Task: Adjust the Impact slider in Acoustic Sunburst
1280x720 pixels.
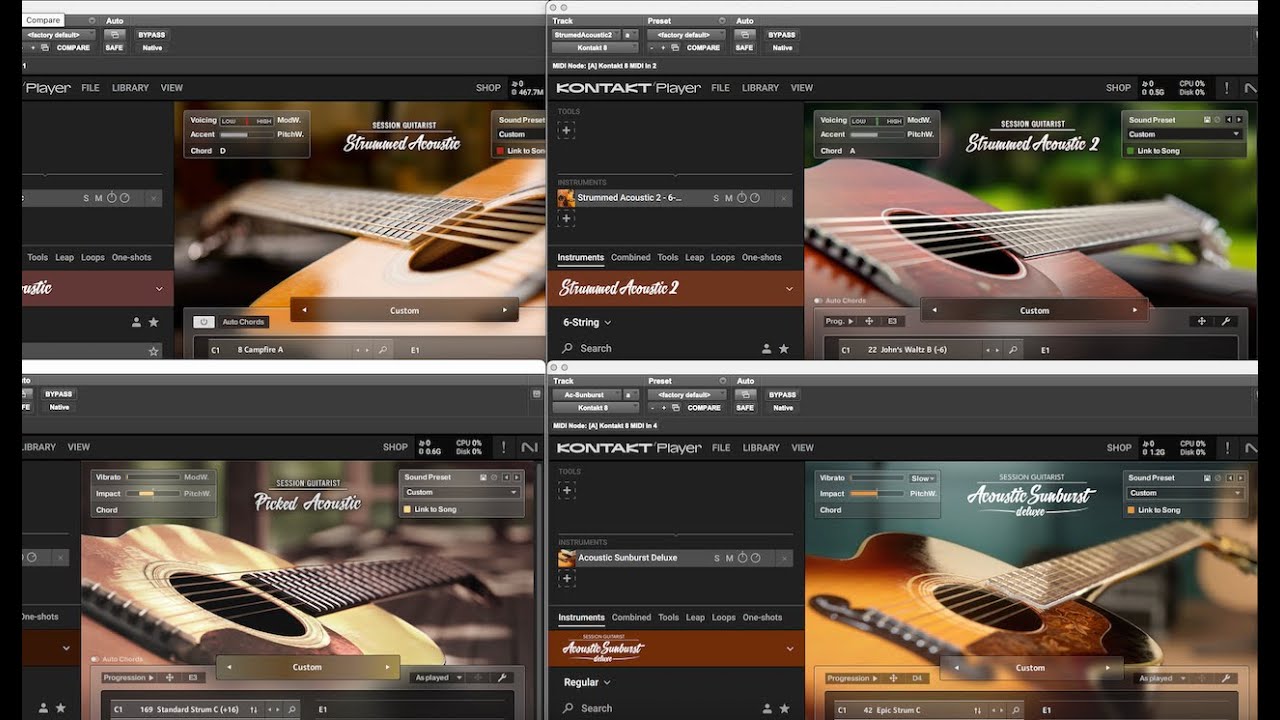Action: click(877, 494)
